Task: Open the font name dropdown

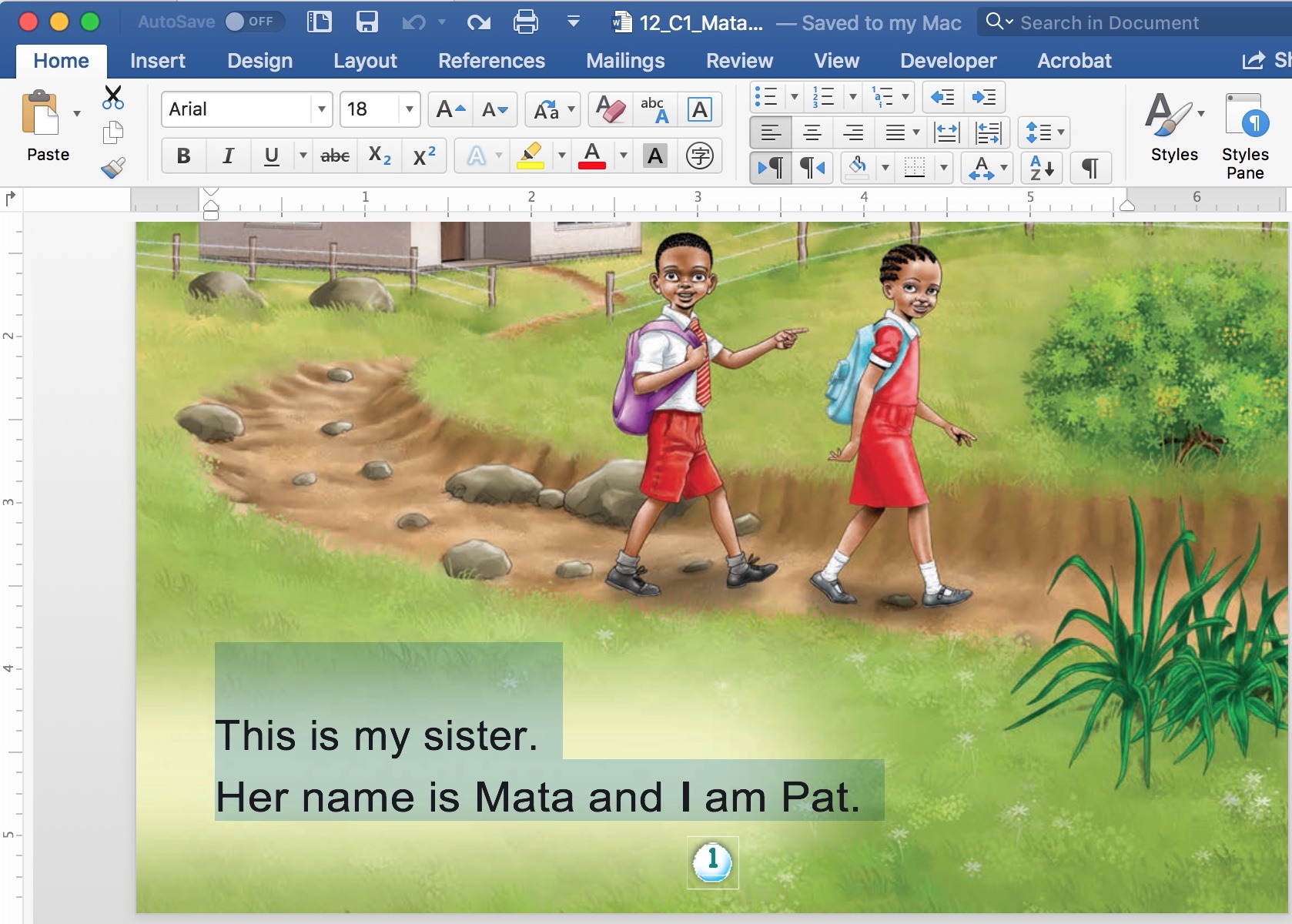Action: tap(322, 109)
